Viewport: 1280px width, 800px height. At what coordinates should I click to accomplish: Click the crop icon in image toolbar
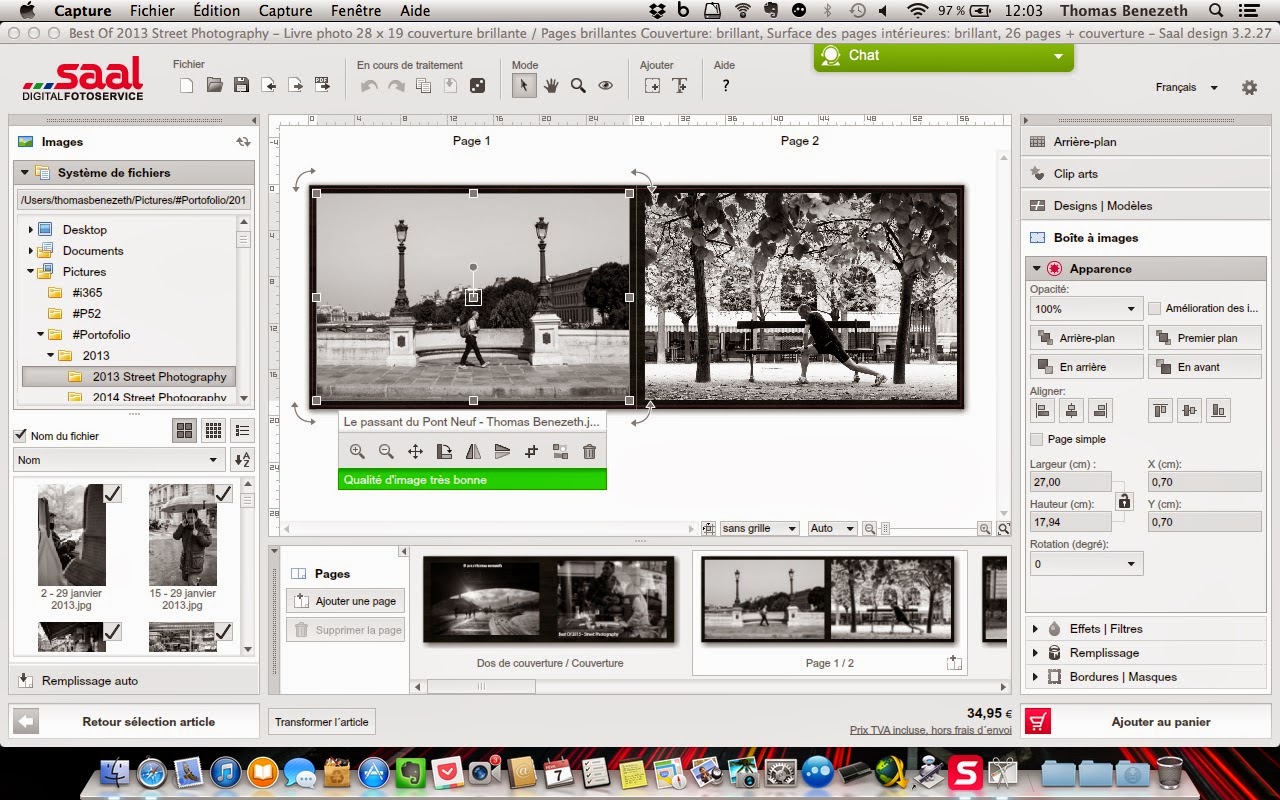pyautogui.click(x=532, y=452)
